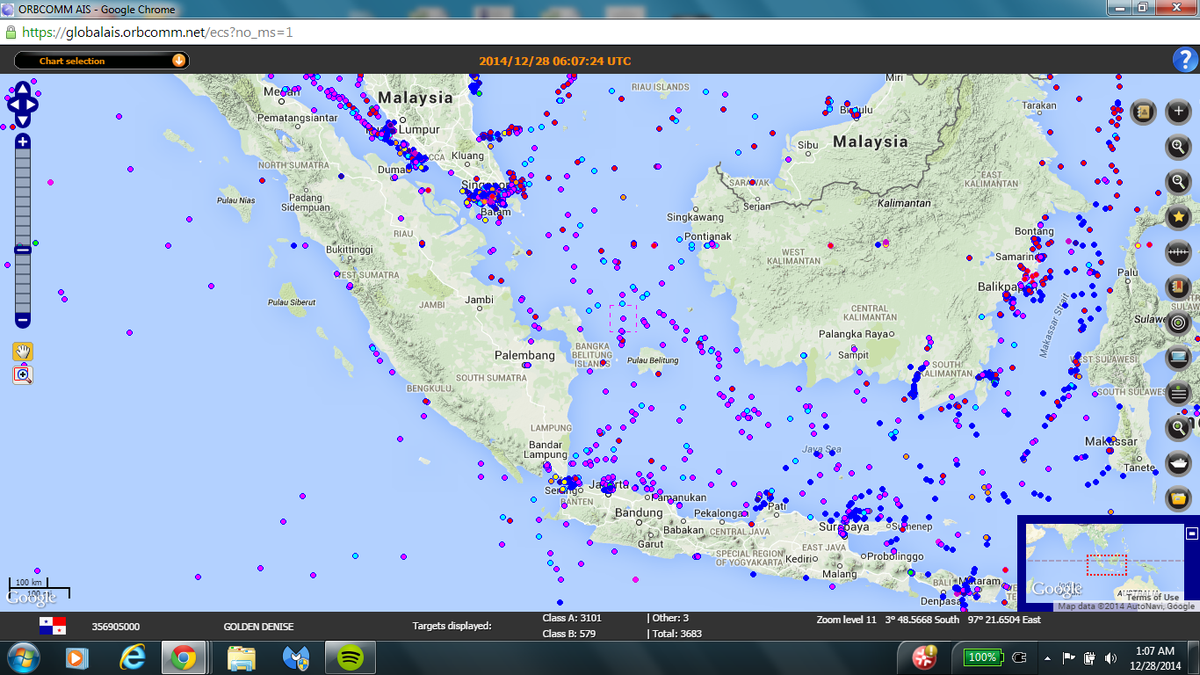Open the yellow folder icon in right toolbar
Screen dimensions: 1200x675
point(1179,498)
